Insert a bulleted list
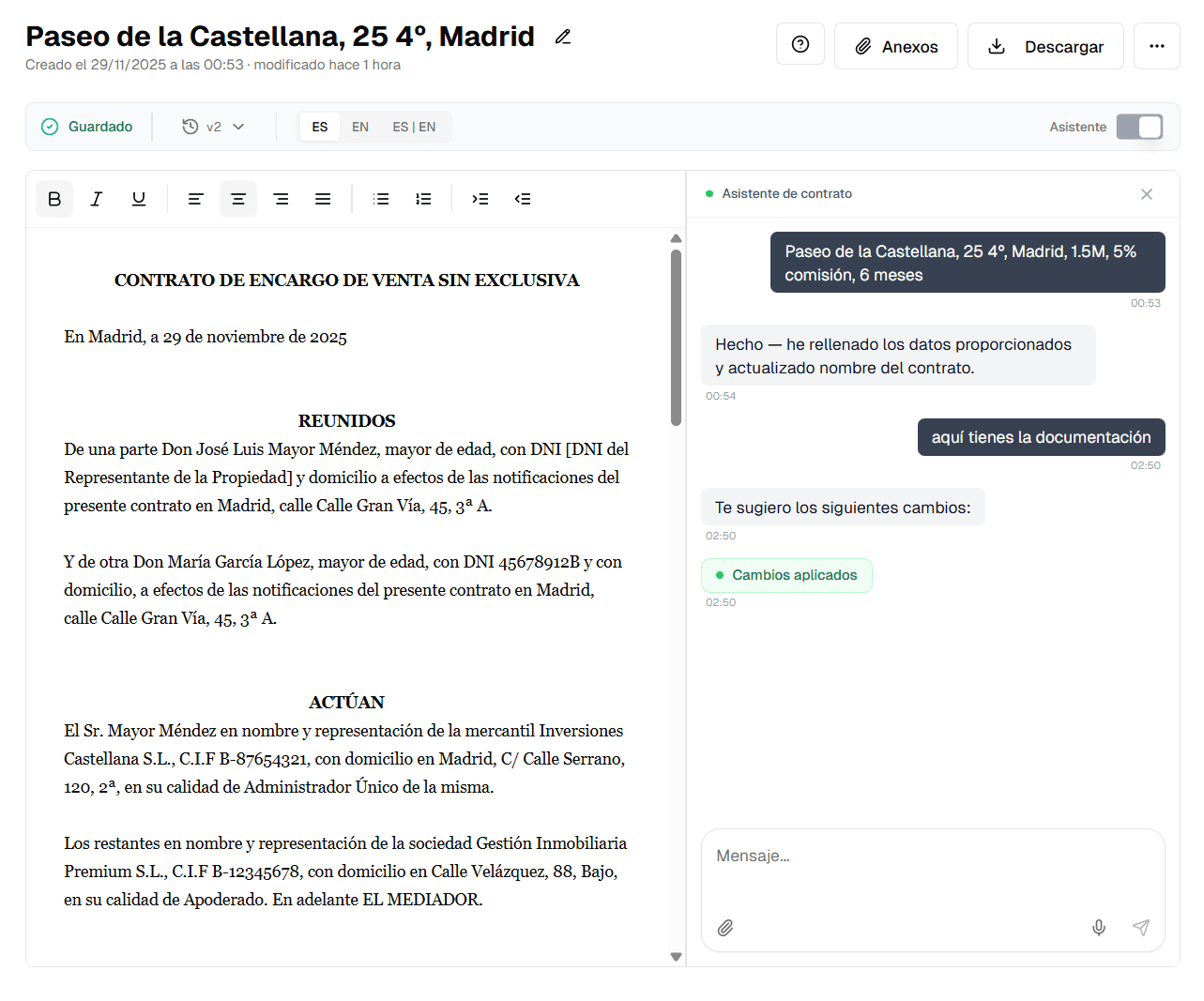 (380, 198)
